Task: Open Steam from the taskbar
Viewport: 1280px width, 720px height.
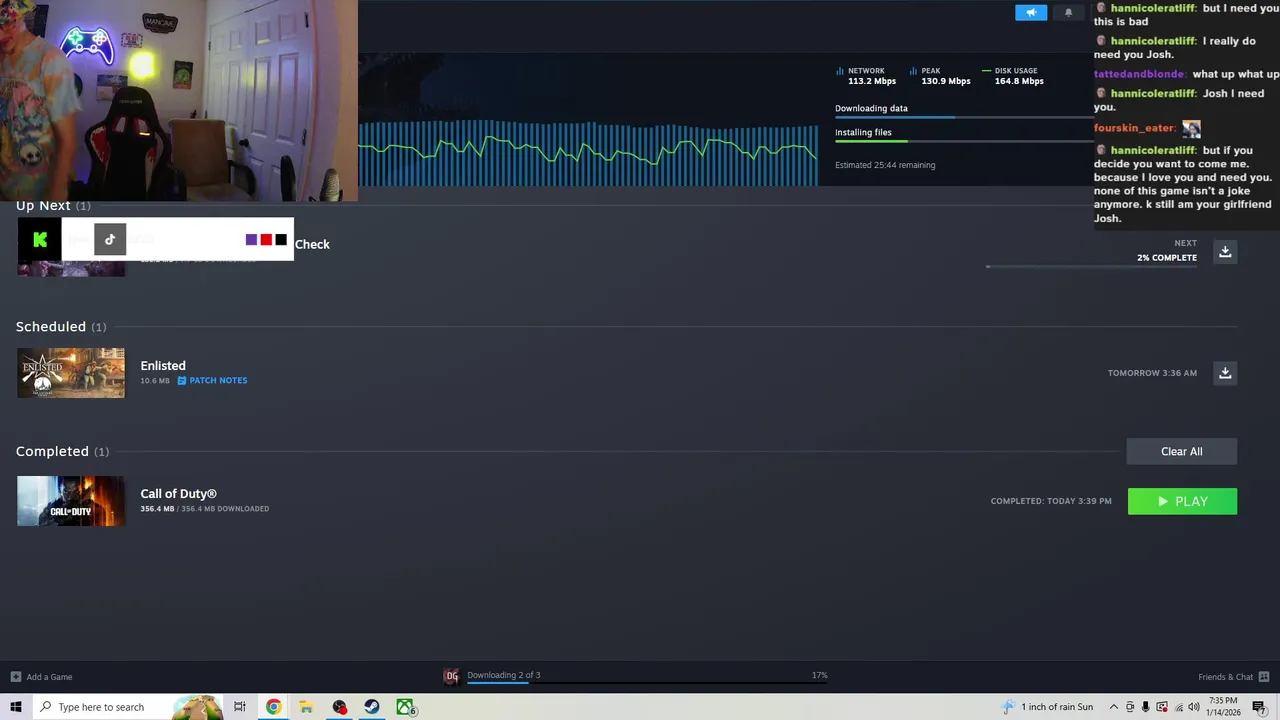Action: tap(372, 707)
